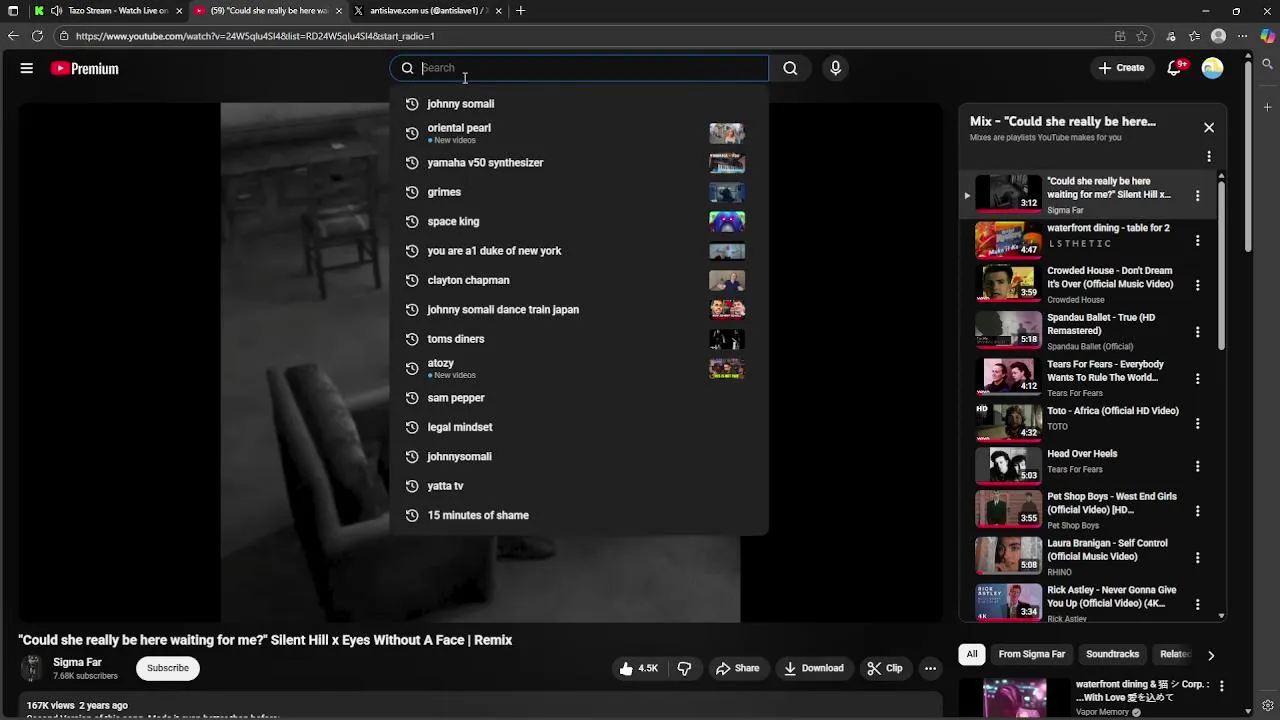
Task: Close the Mix playlist panel
Action: (1209, 128)
